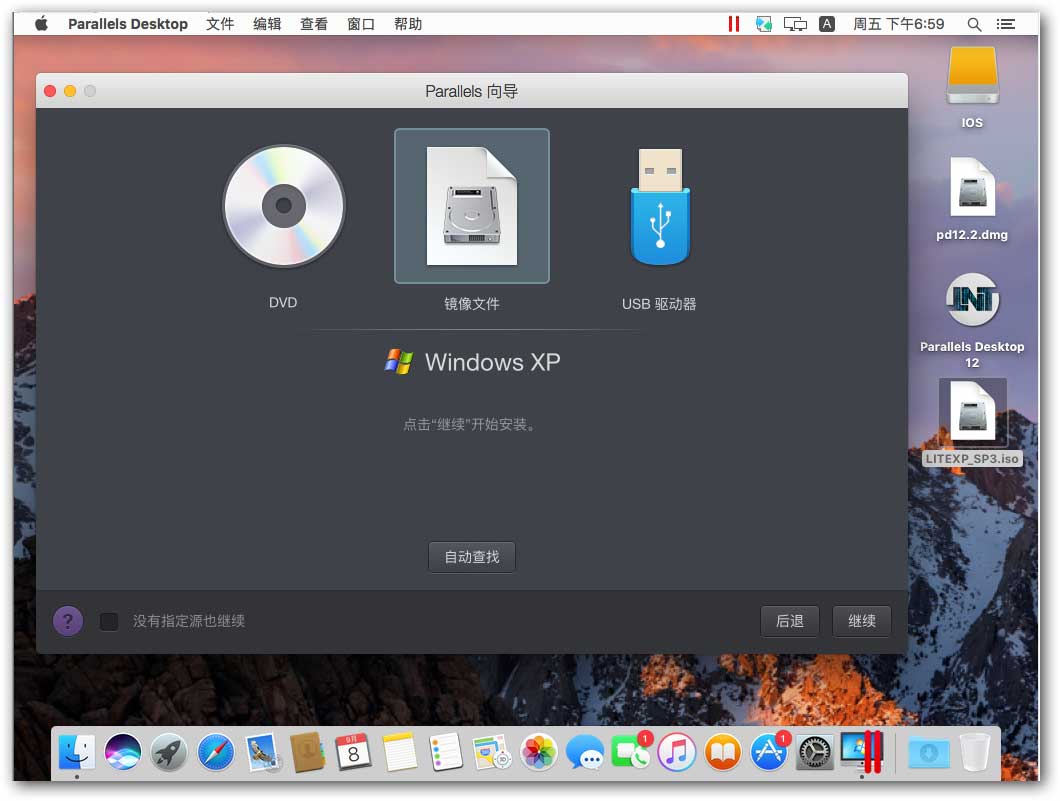
Task: Launch System Preferences from the Dock
Action: coord(814,751)
